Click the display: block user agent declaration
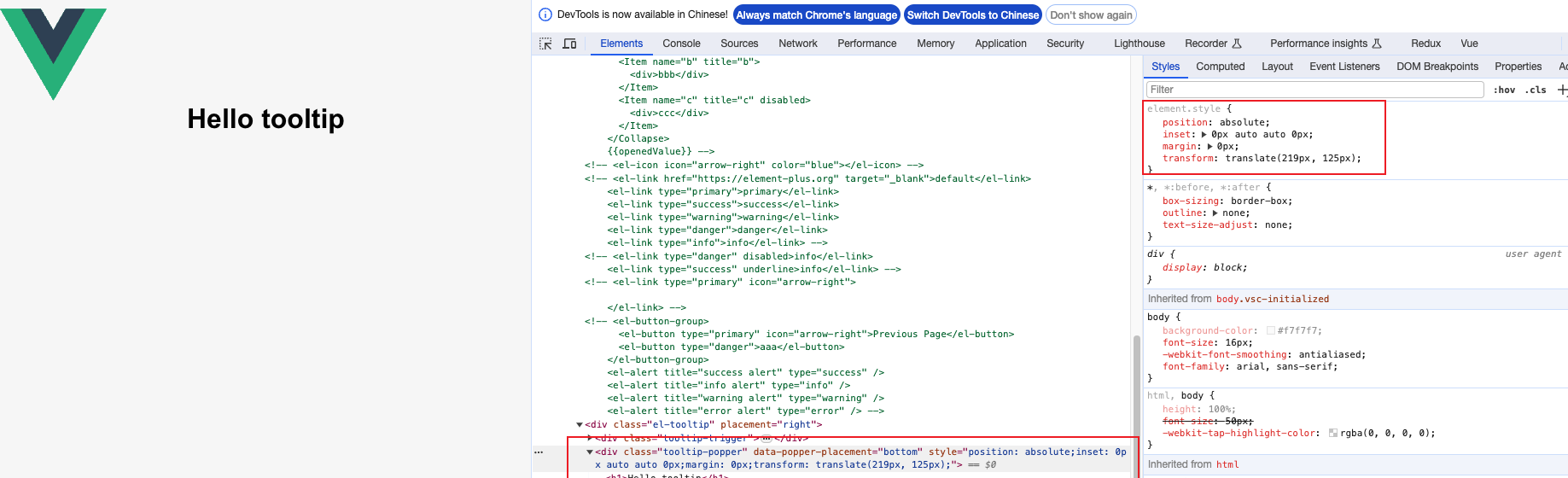This screenshot has height=478, width=1568. point(1204,268)
